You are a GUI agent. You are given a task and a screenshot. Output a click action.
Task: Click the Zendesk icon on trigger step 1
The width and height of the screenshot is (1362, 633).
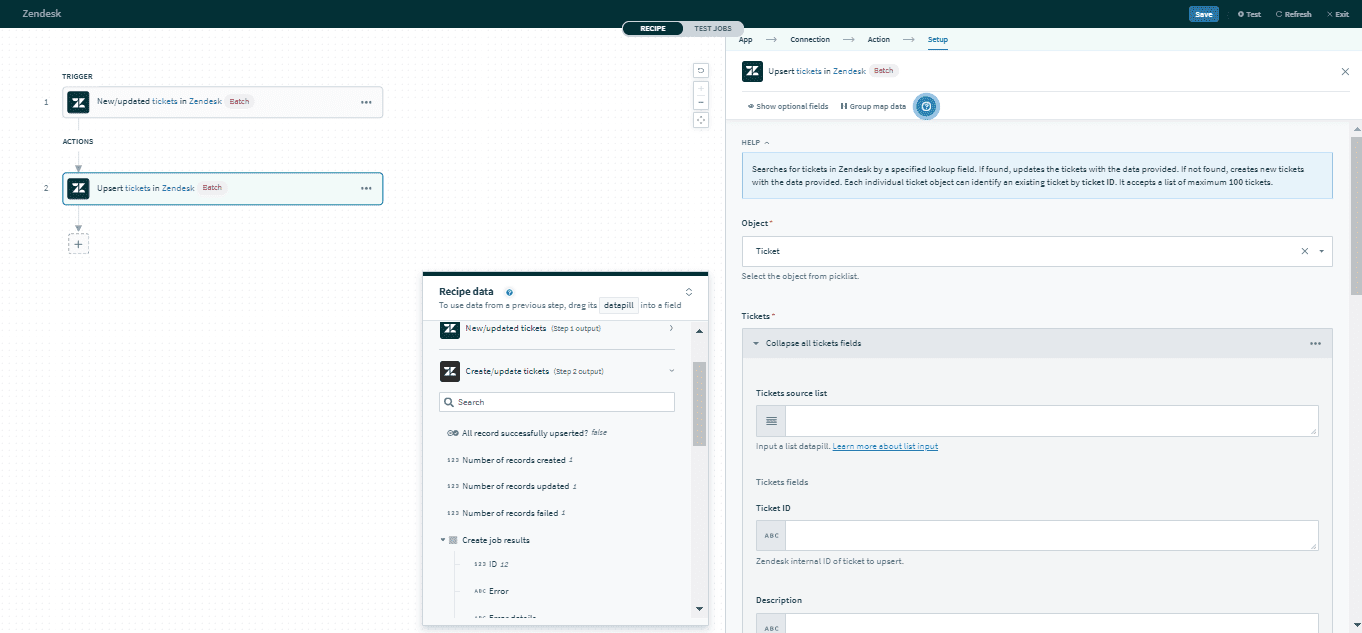[x=78, y=101]
